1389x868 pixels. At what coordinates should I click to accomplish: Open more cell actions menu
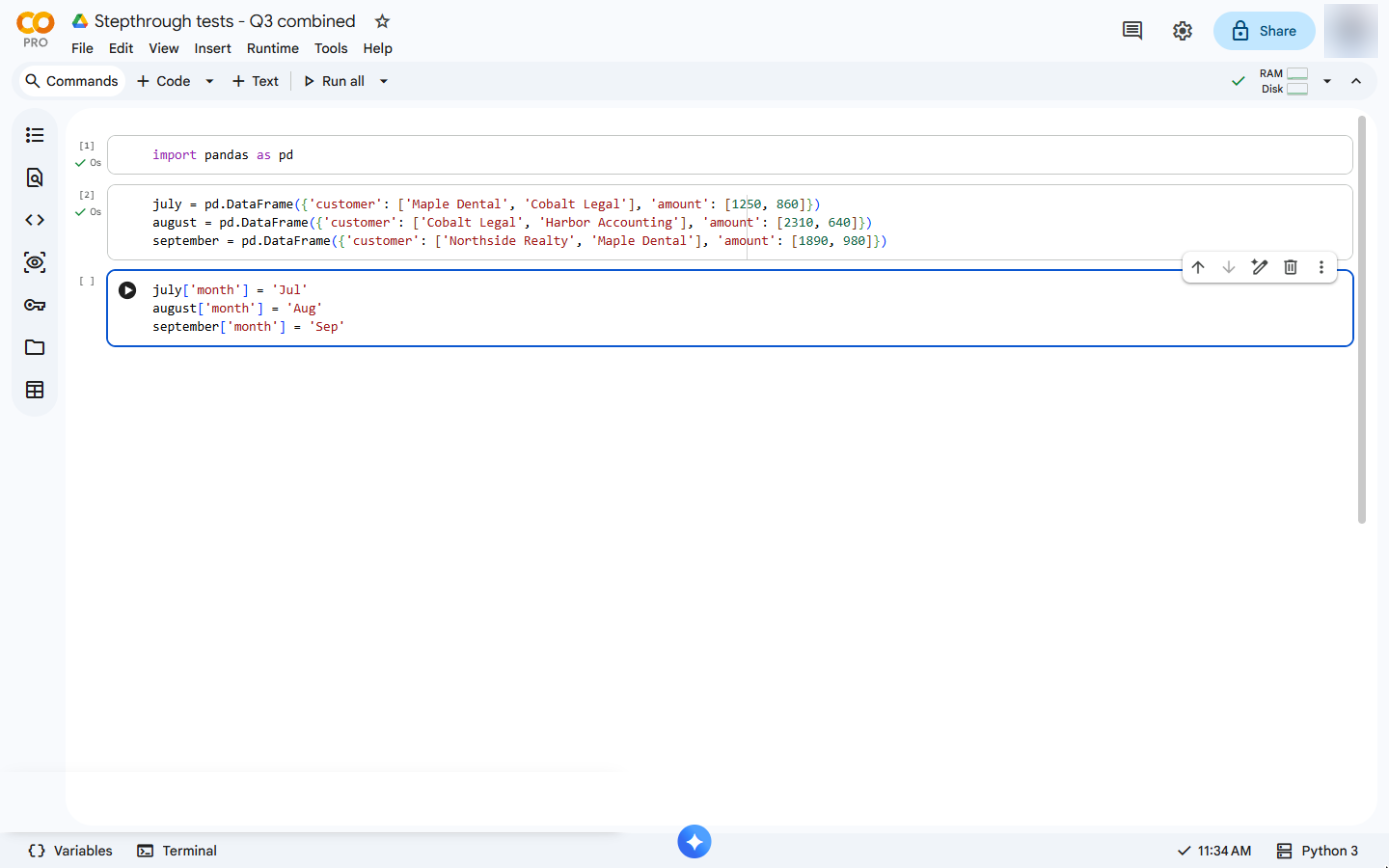(x=1321, y=267)
